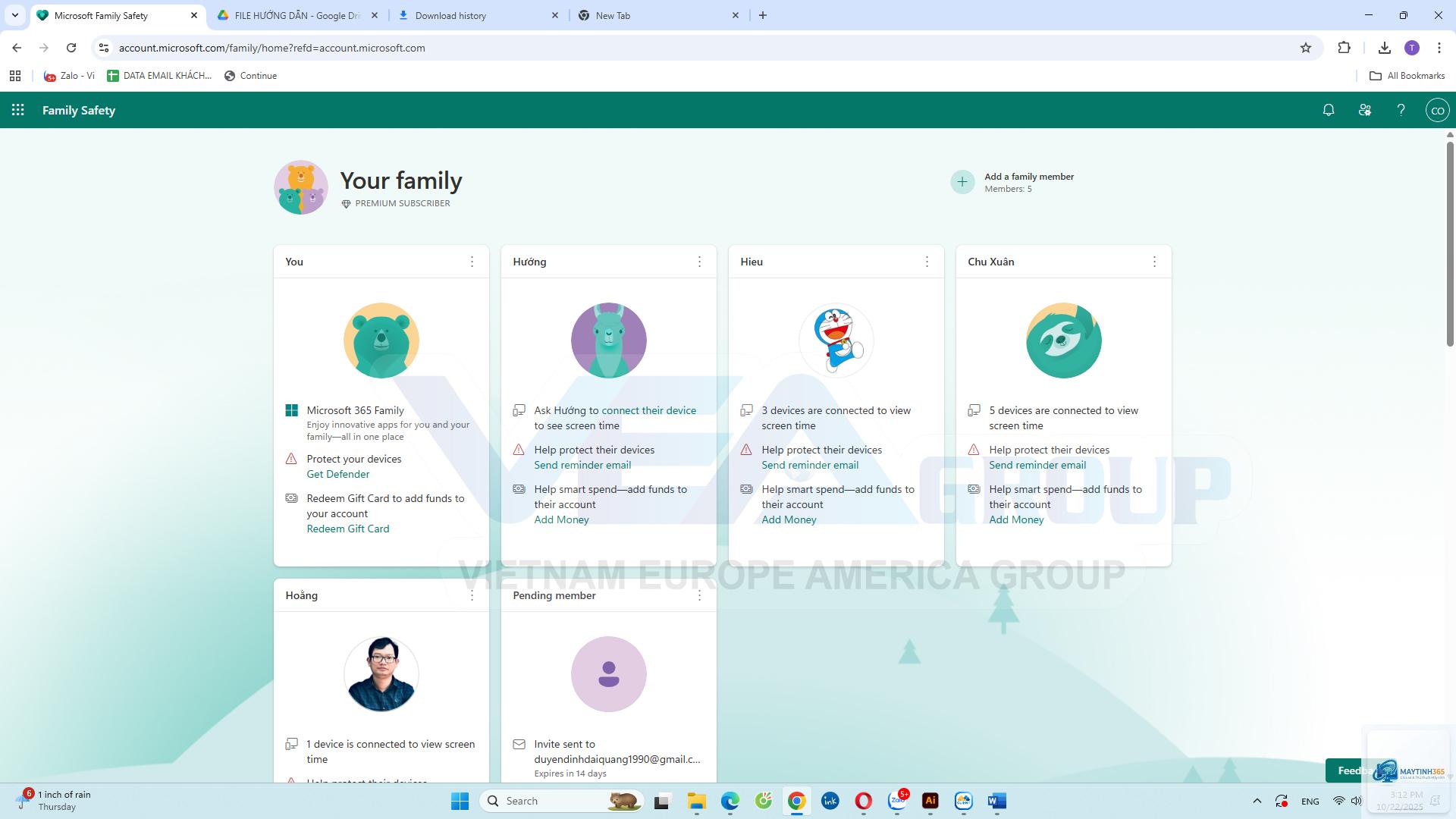The height and width of the screenshot is (819, 1456).
Task: Send reminder email to Hieu
Action: coord(810,465)
